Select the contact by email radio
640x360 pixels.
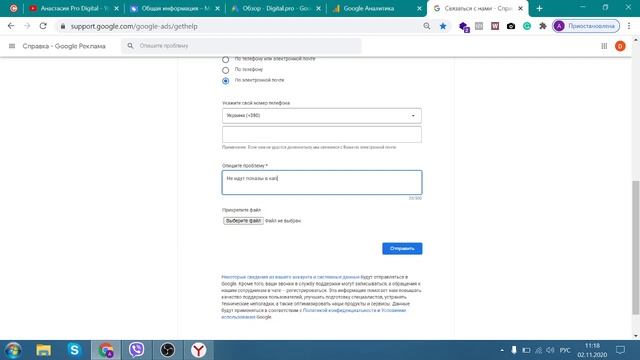click(x=225, y=81)
